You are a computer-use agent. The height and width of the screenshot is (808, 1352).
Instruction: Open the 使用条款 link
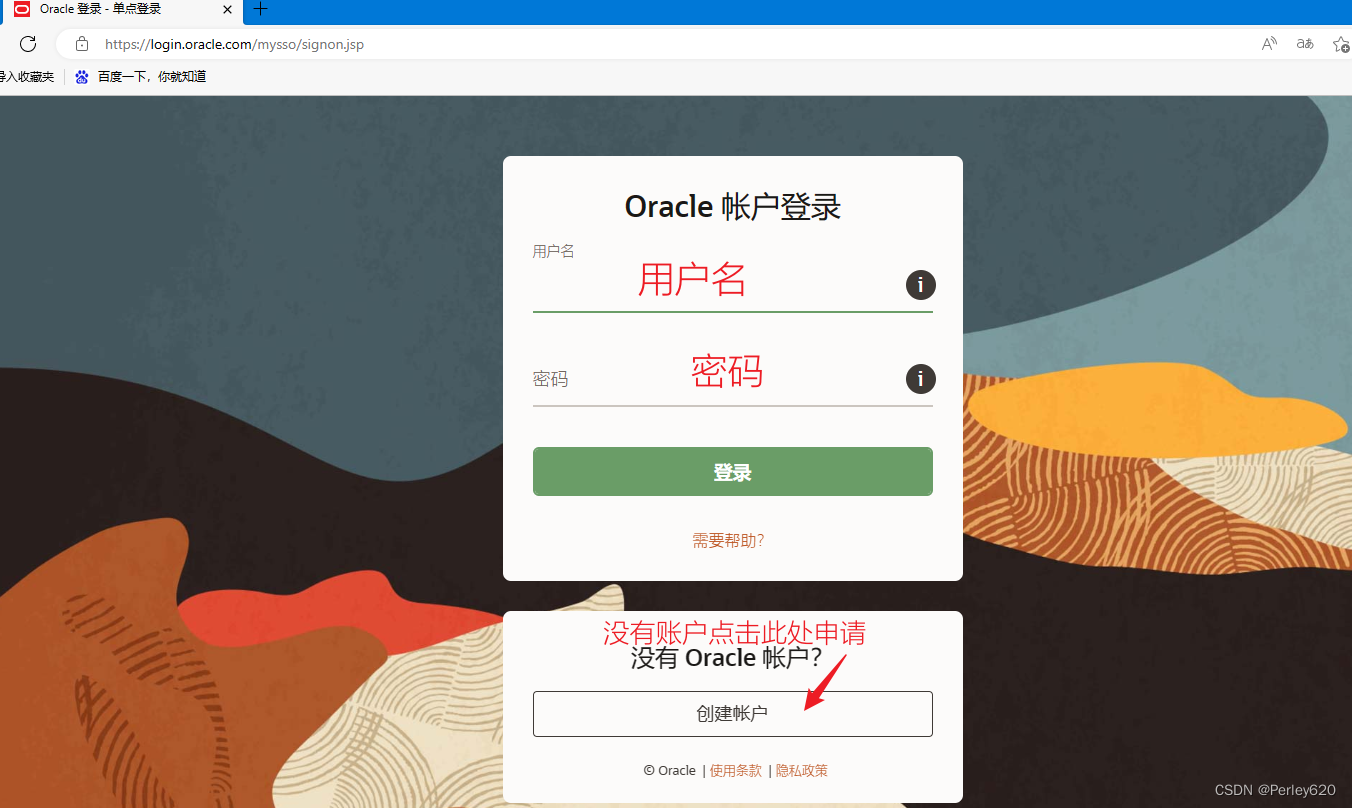click(735, 771)
